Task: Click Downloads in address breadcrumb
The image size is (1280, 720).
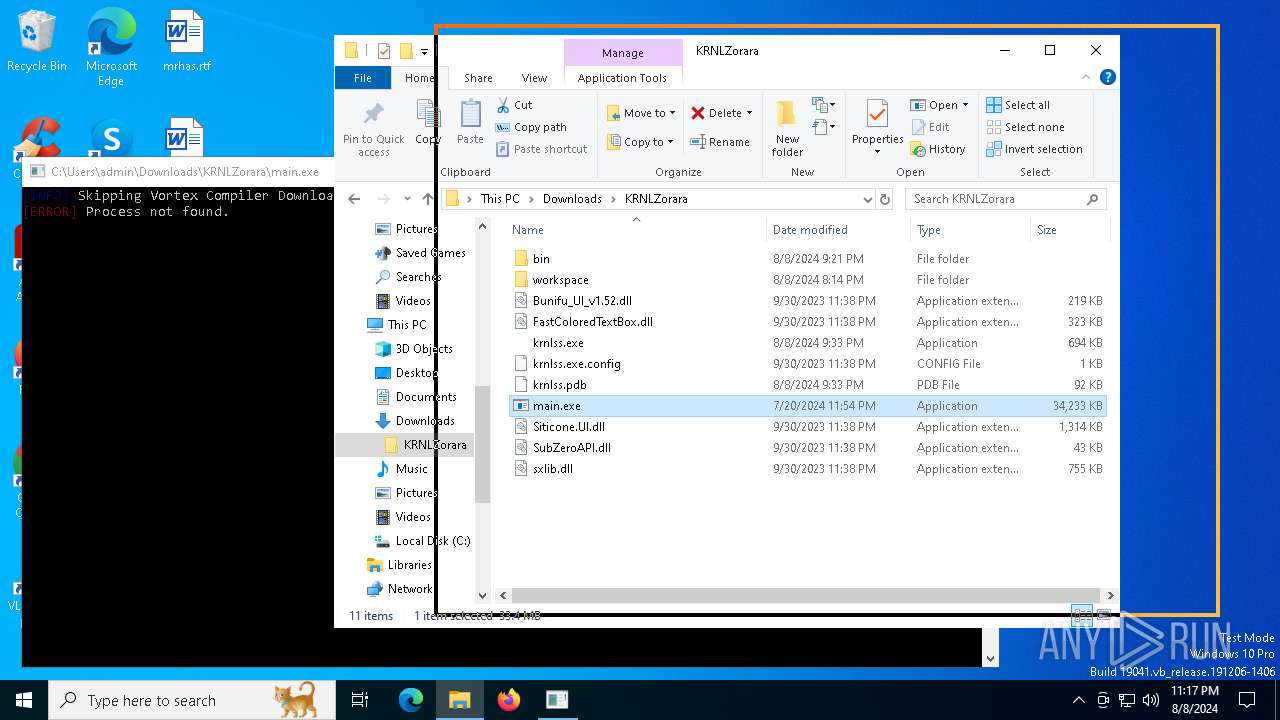Action: pos(572,199)
